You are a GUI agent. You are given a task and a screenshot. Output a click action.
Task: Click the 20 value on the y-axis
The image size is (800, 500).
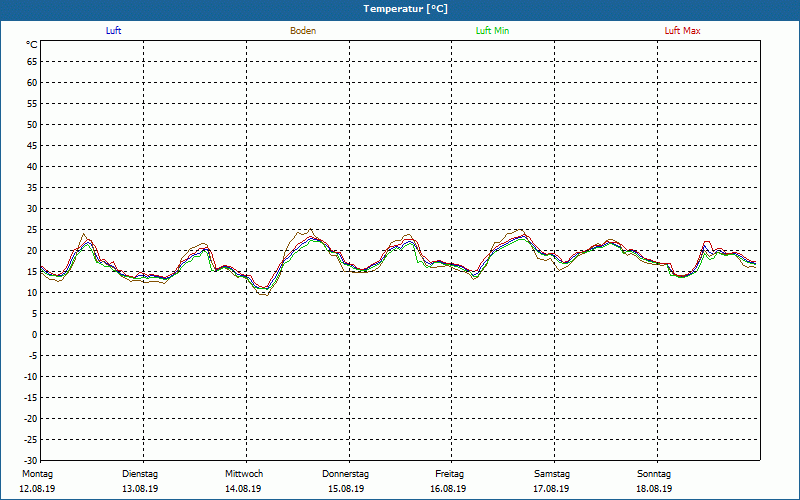tap(32, 251)
